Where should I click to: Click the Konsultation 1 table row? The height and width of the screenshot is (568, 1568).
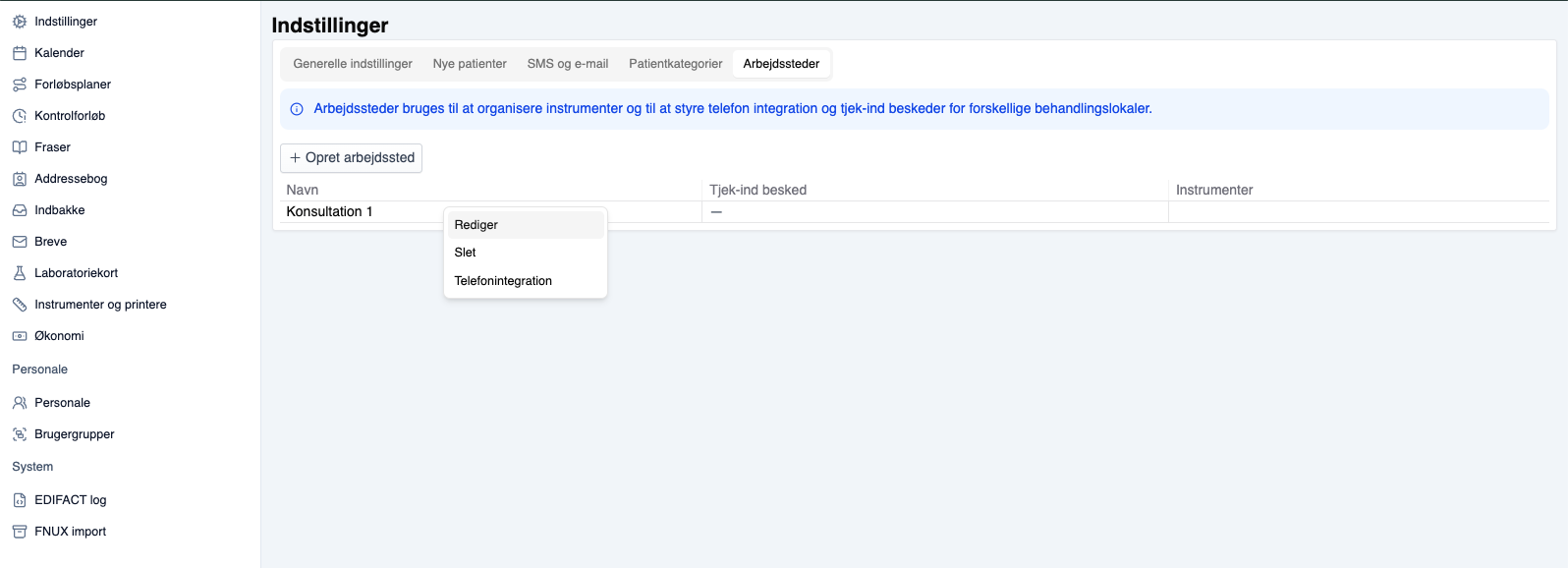point(330,212)
